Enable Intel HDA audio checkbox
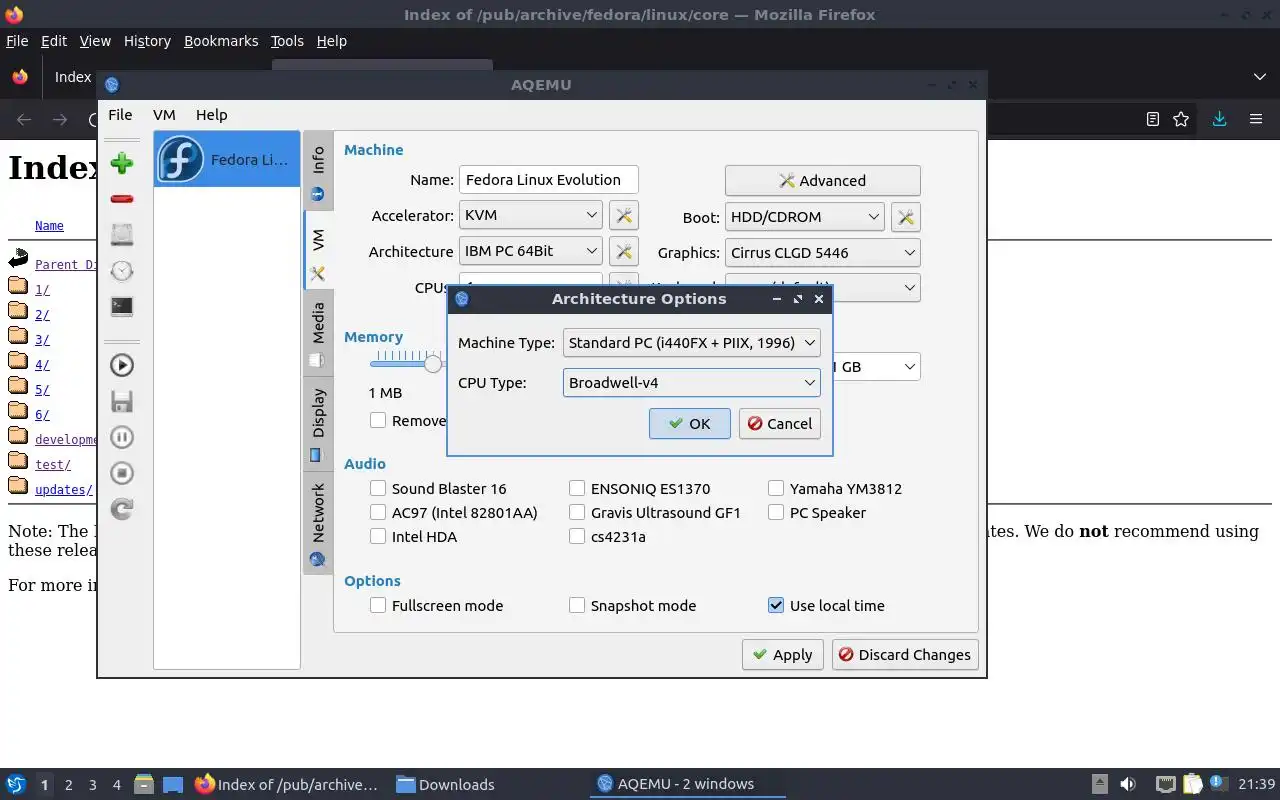The image size is (1280, 800). [x=378, y=536]
